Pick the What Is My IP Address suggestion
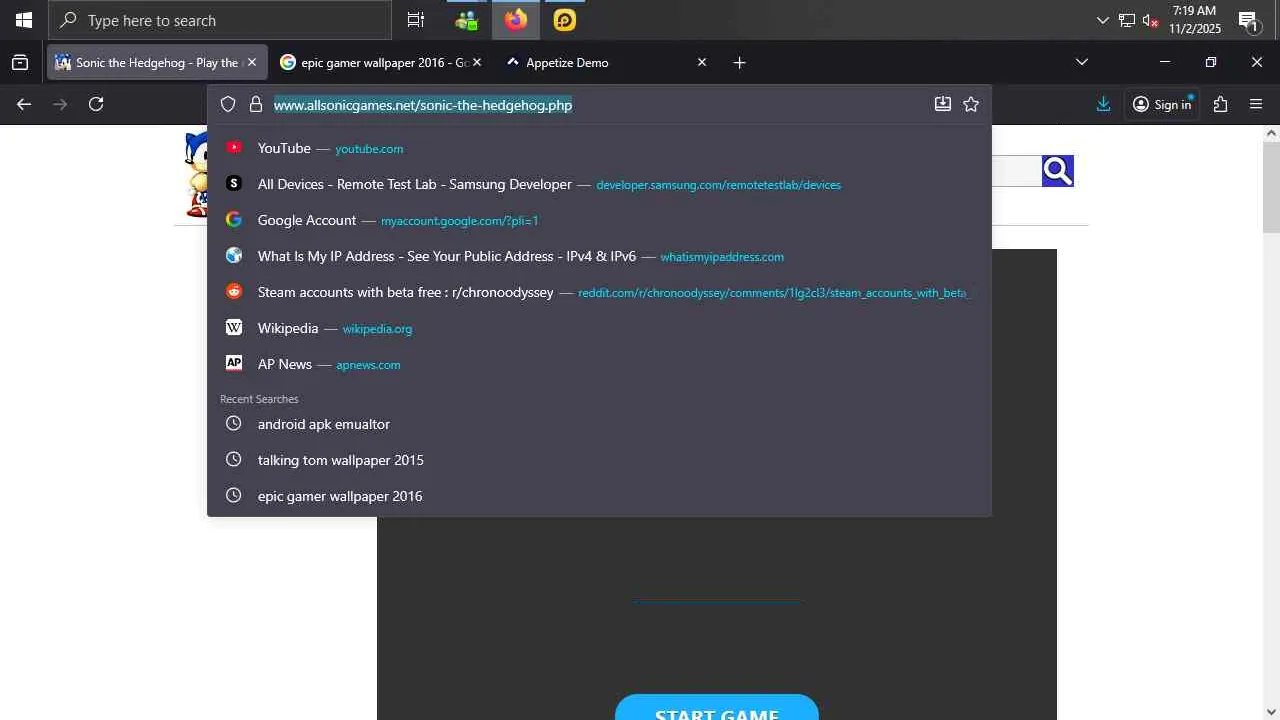This screenshot has height=720, width=1280. [599, 256]
